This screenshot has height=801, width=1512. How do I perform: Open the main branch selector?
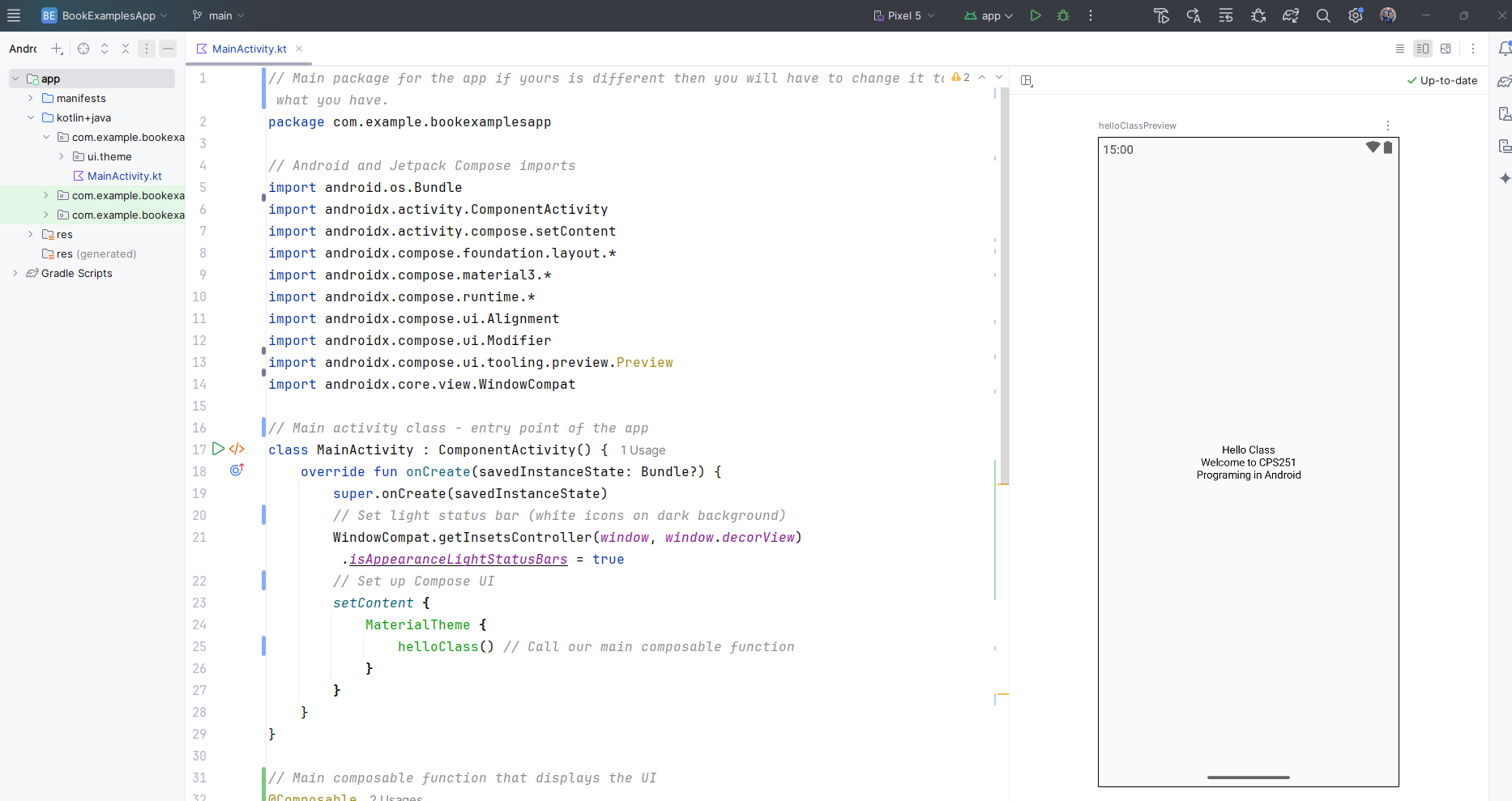click(x=219, y=15)
